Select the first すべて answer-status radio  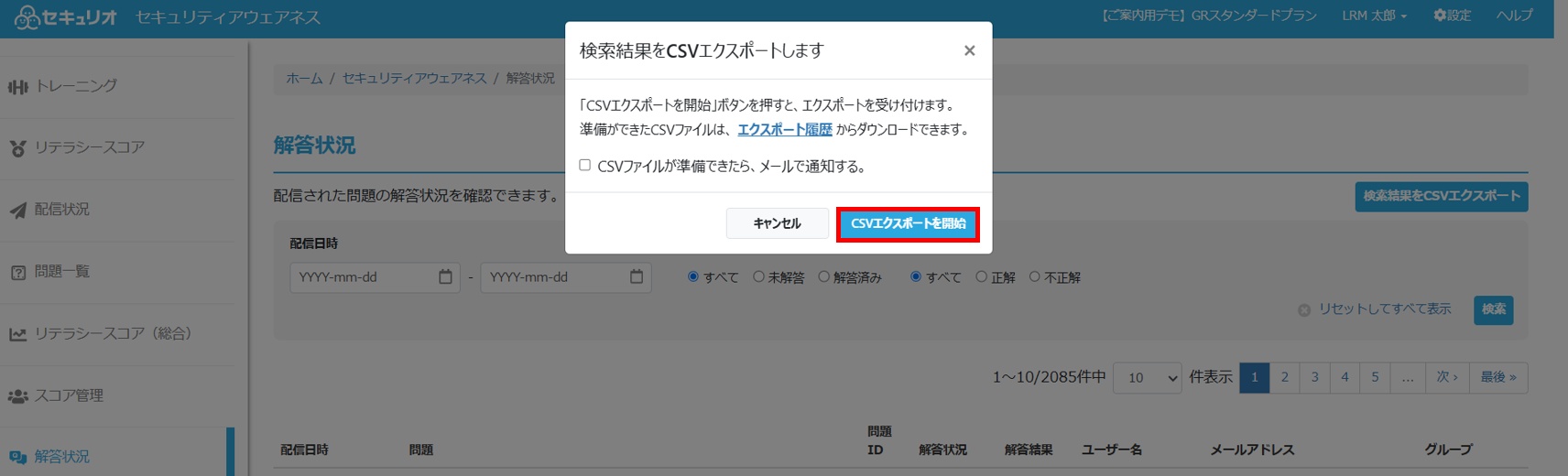[693, 276]
